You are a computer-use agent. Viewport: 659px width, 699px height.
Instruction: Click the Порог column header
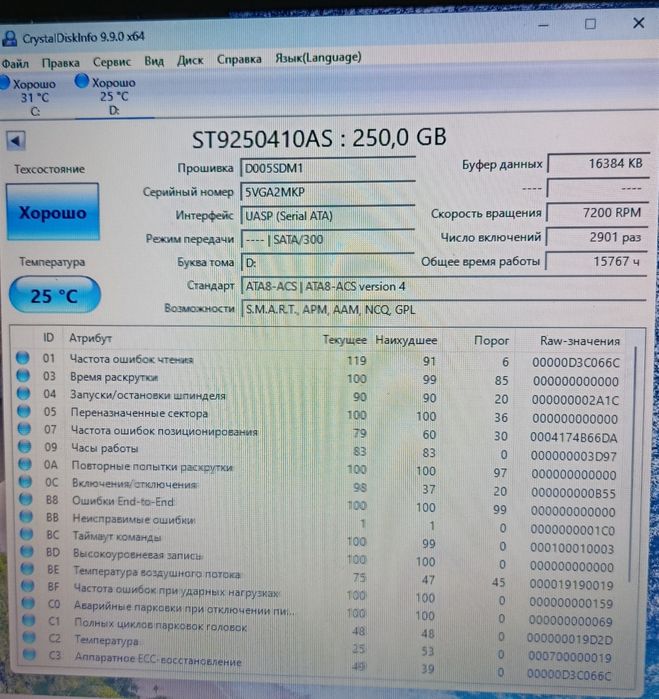pyautogui.click(x=491, y=341)
